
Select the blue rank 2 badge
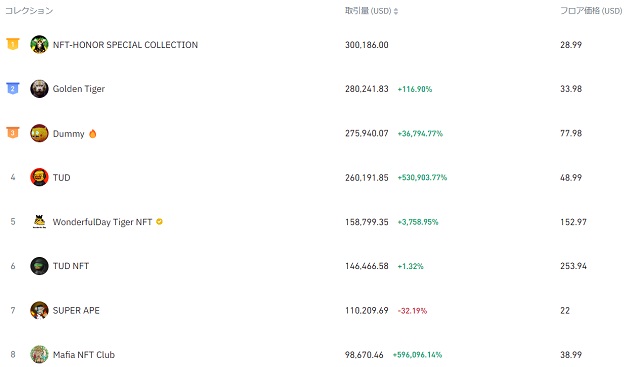tap(13, 88)
